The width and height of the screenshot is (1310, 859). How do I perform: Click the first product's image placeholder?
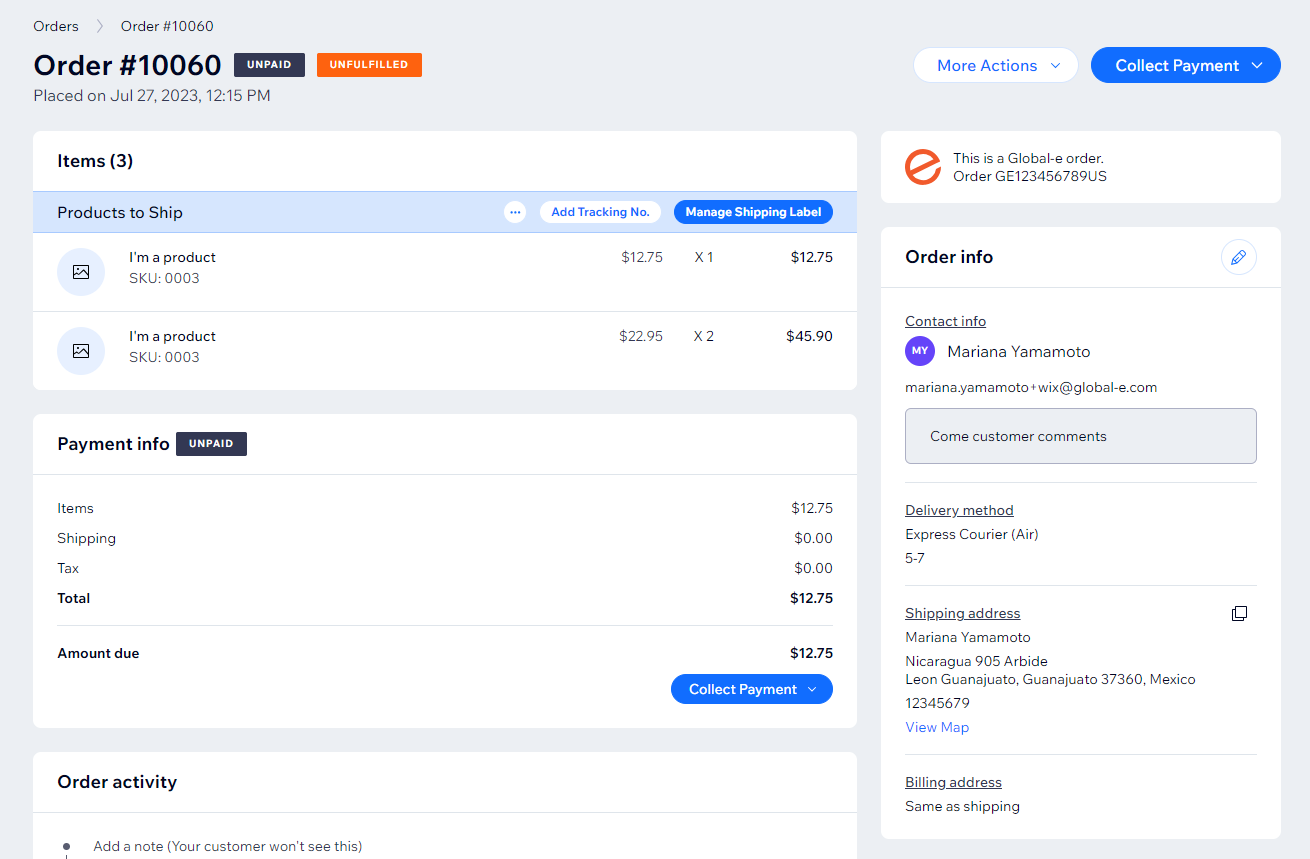[x=81, y=272]
